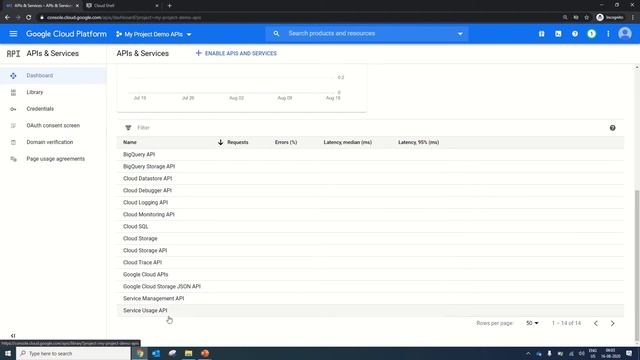Click the page vertical scrollbar
This screenshot has height=360, width=640.
(637, 265)
